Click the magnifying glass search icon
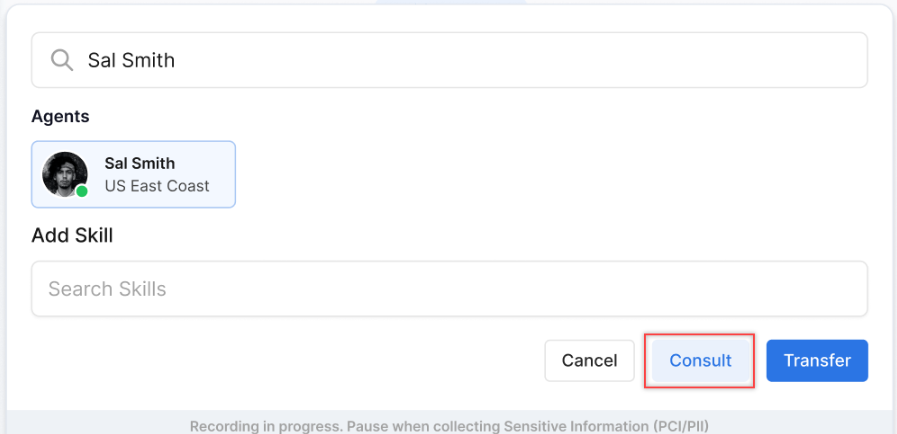Image resolution: width=897 pixels, height=434 pixels. tap(62, 60)
